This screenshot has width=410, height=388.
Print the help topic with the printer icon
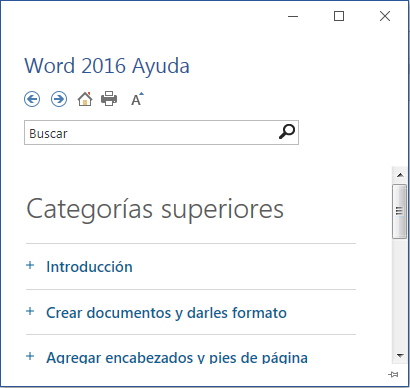click(109, 99)
